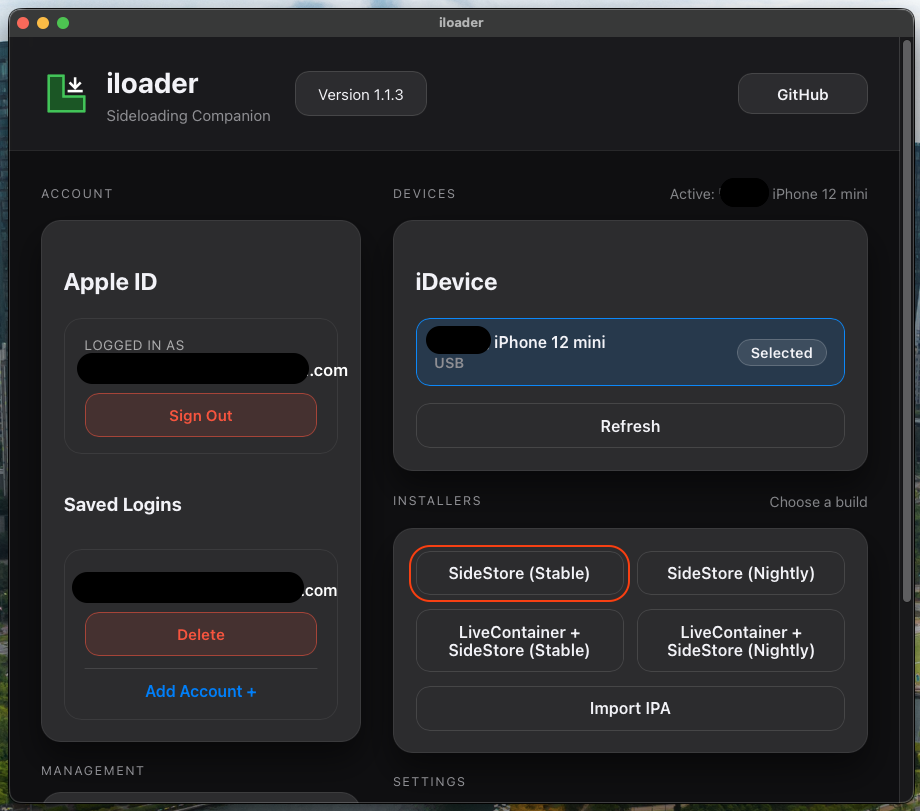Click the 'INSTALLERS' section label

(437, 501)
